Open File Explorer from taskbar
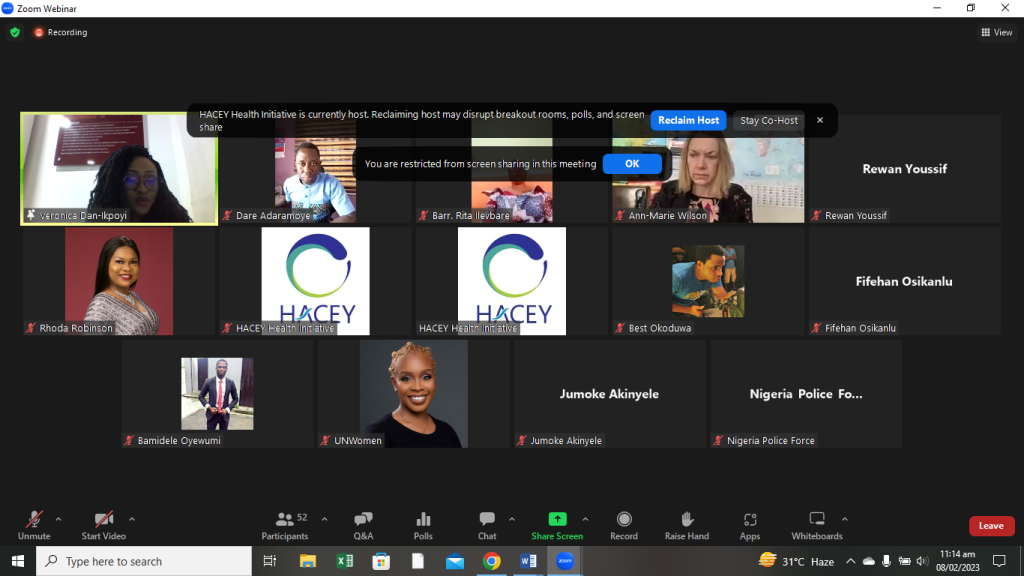The width and height of the screenshot is (1024, 576). click(x=308, y=561)
